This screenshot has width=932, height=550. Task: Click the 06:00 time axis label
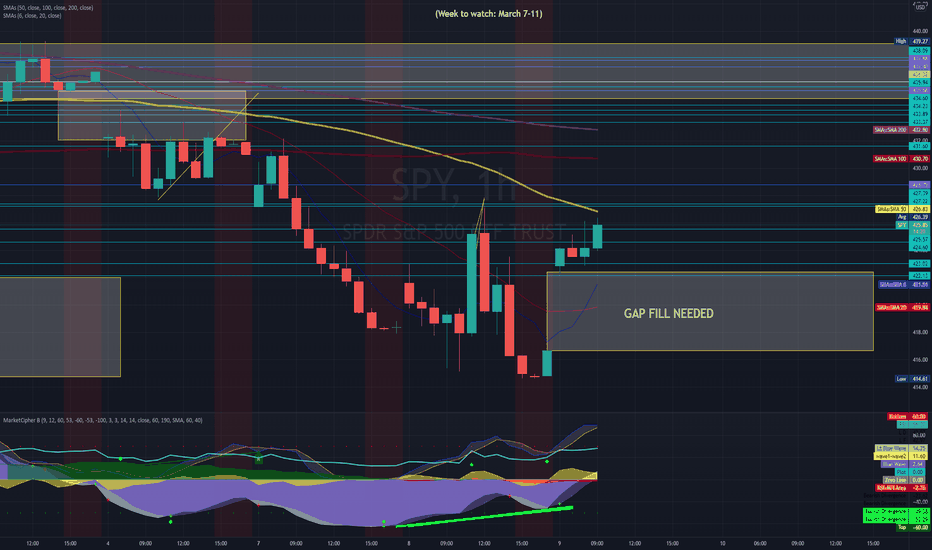click(760, 543)
